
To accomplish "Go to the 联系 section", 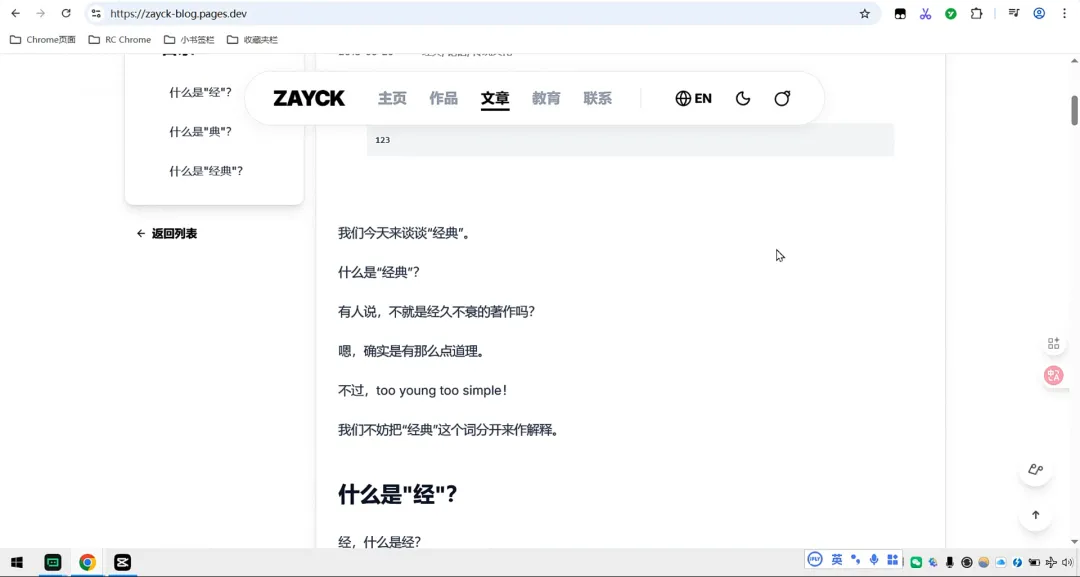I will [597, 98].
